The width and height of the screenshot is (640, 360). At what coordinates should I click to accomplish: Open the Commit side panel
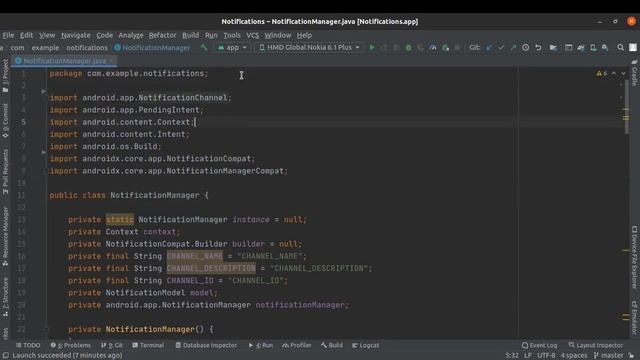click(5, 120)
